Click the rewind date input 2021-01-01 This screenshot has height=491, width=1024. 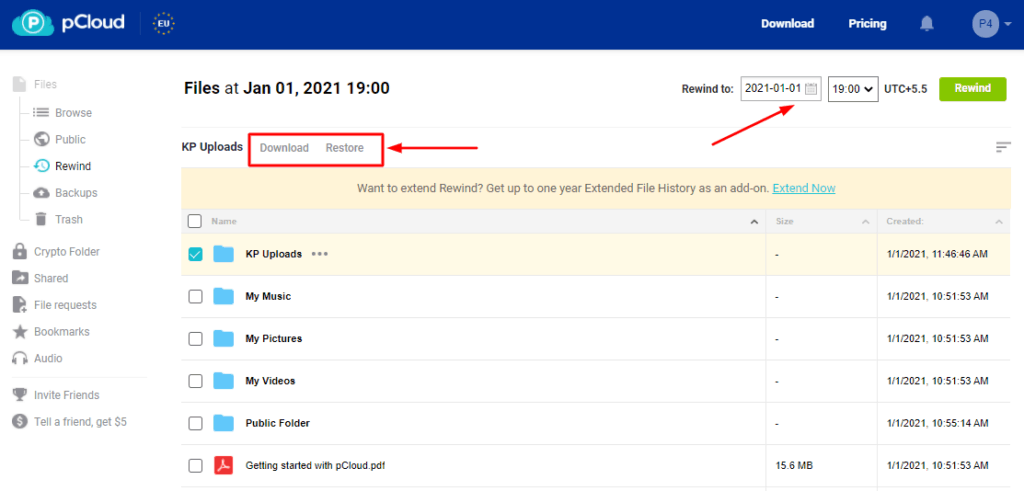coord(781,89)
